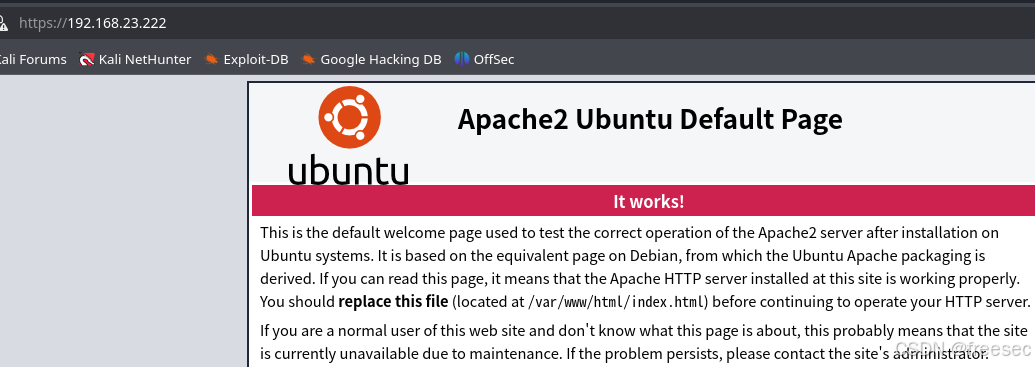1035x367 pixels.
Task: Click the OffSec bookmark icon
Action: pos(462,59)
